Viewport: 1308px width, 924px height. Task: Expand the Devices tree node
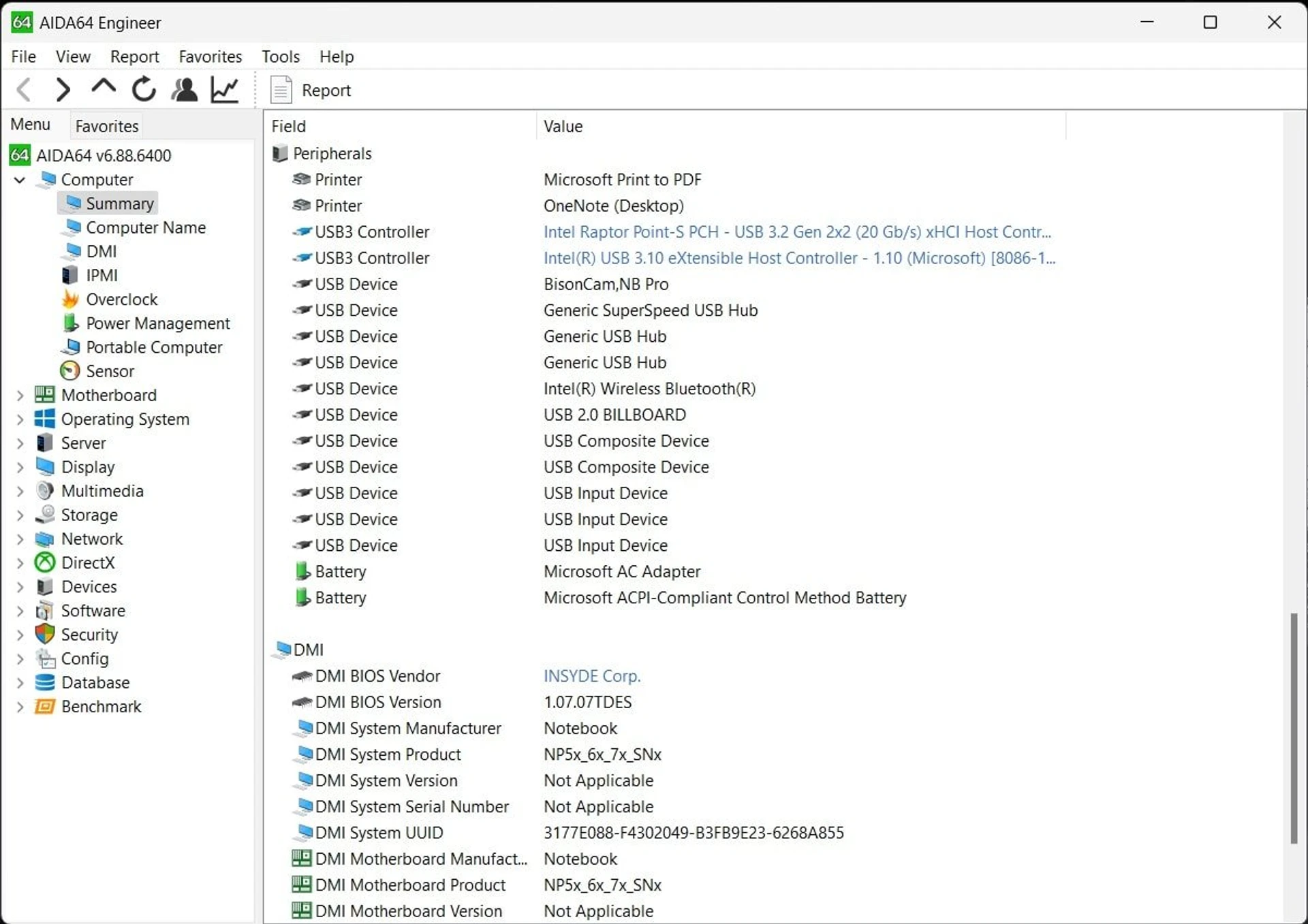(20, 587)
